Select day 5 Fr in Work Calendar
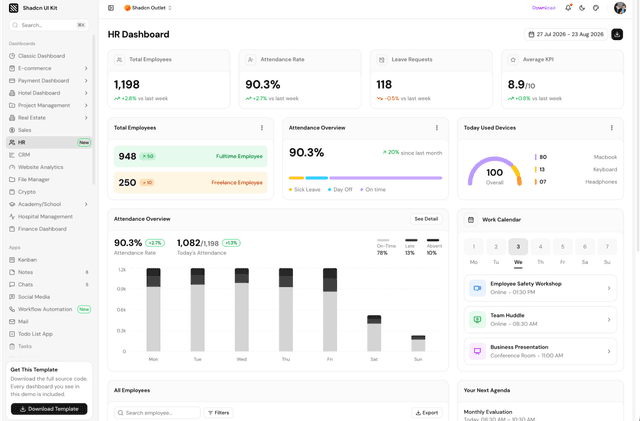The image size is (640, 421). [x=562, y=247]
